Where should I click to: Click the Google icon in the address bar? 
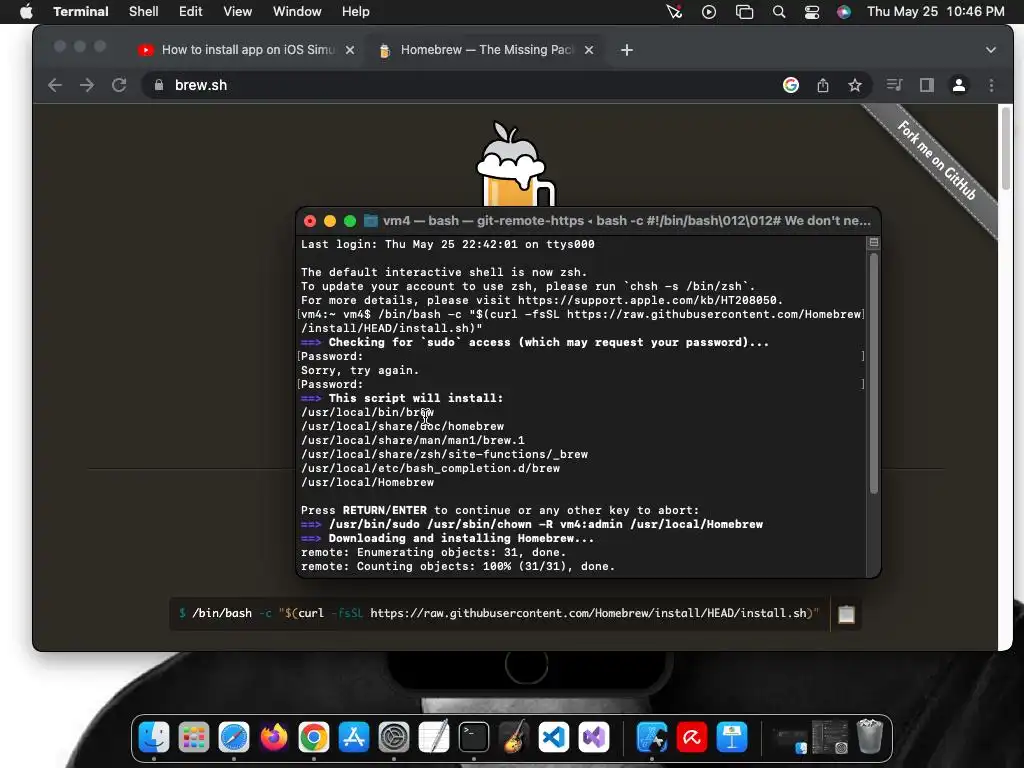[791, 85]
